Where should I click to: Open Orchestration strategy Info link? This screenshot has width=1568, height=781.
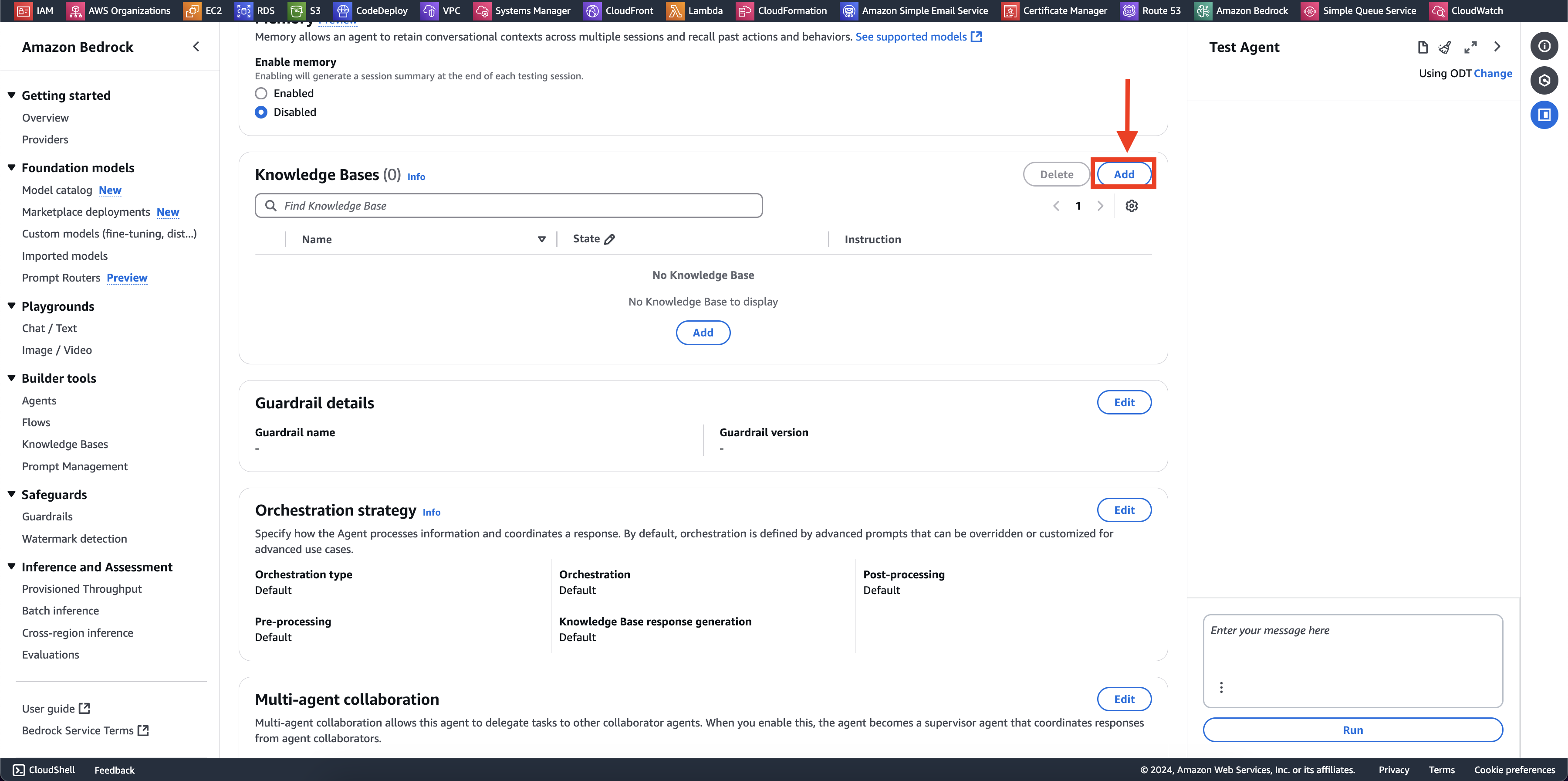(x=432, y=513)
